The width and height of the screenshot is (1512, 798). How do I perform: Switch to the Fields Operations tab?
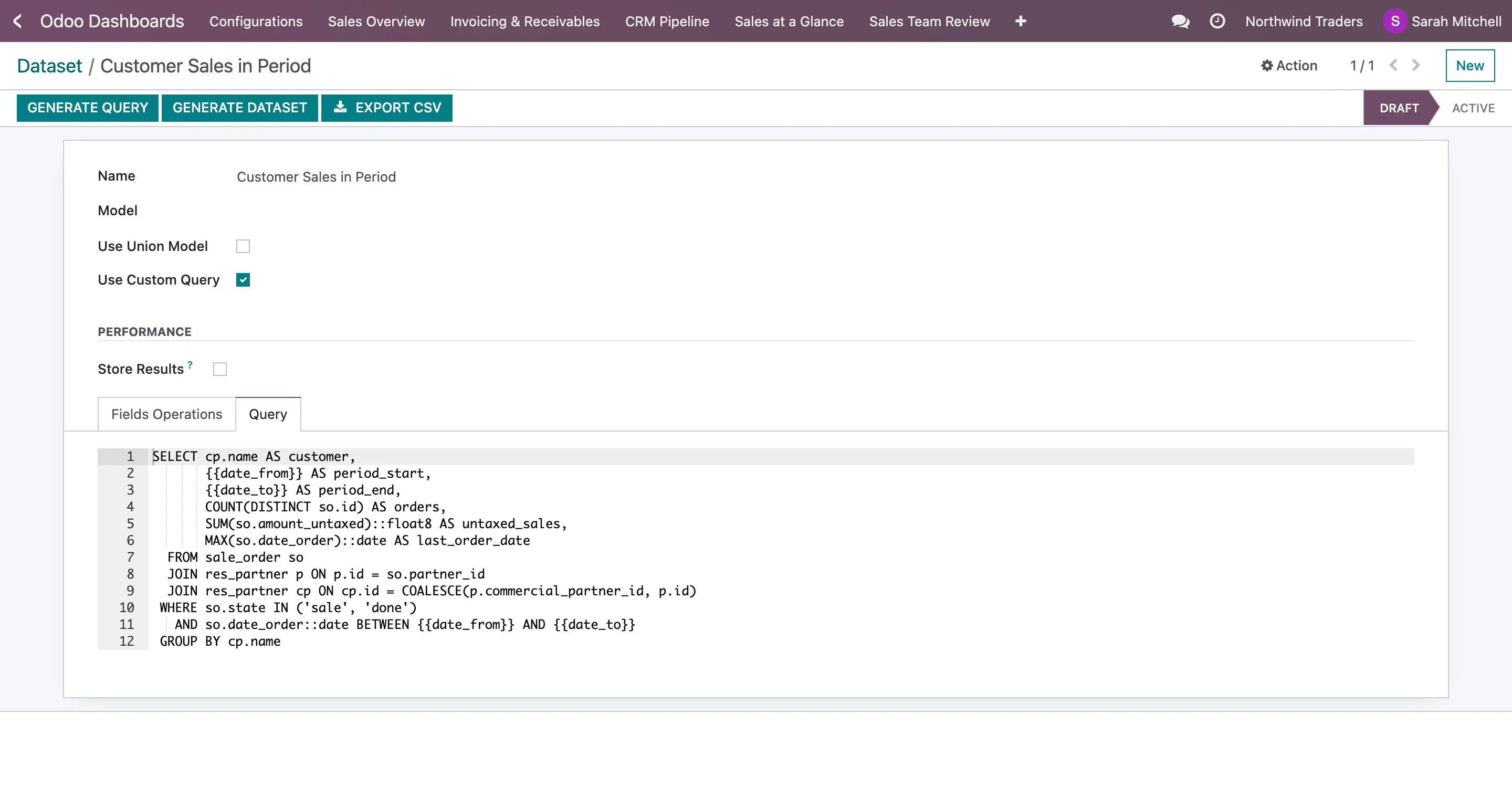167,414
